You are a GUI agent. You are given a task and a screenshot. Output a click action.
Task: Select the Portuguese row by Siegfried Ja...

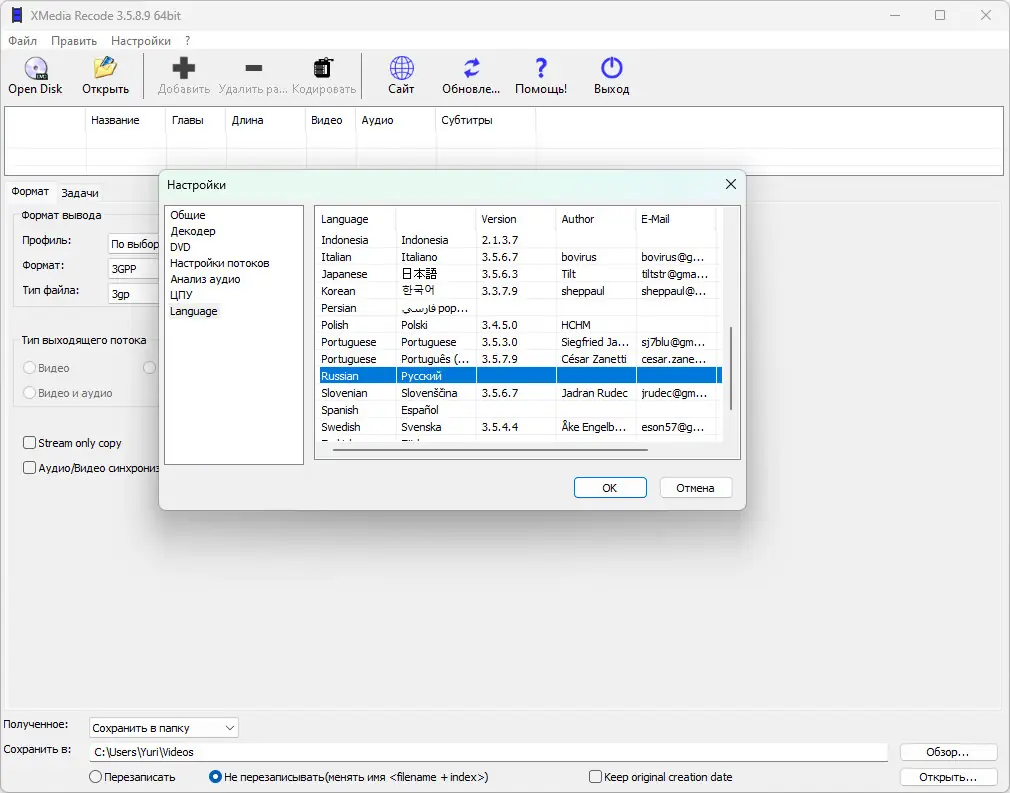tap(520, 342)
